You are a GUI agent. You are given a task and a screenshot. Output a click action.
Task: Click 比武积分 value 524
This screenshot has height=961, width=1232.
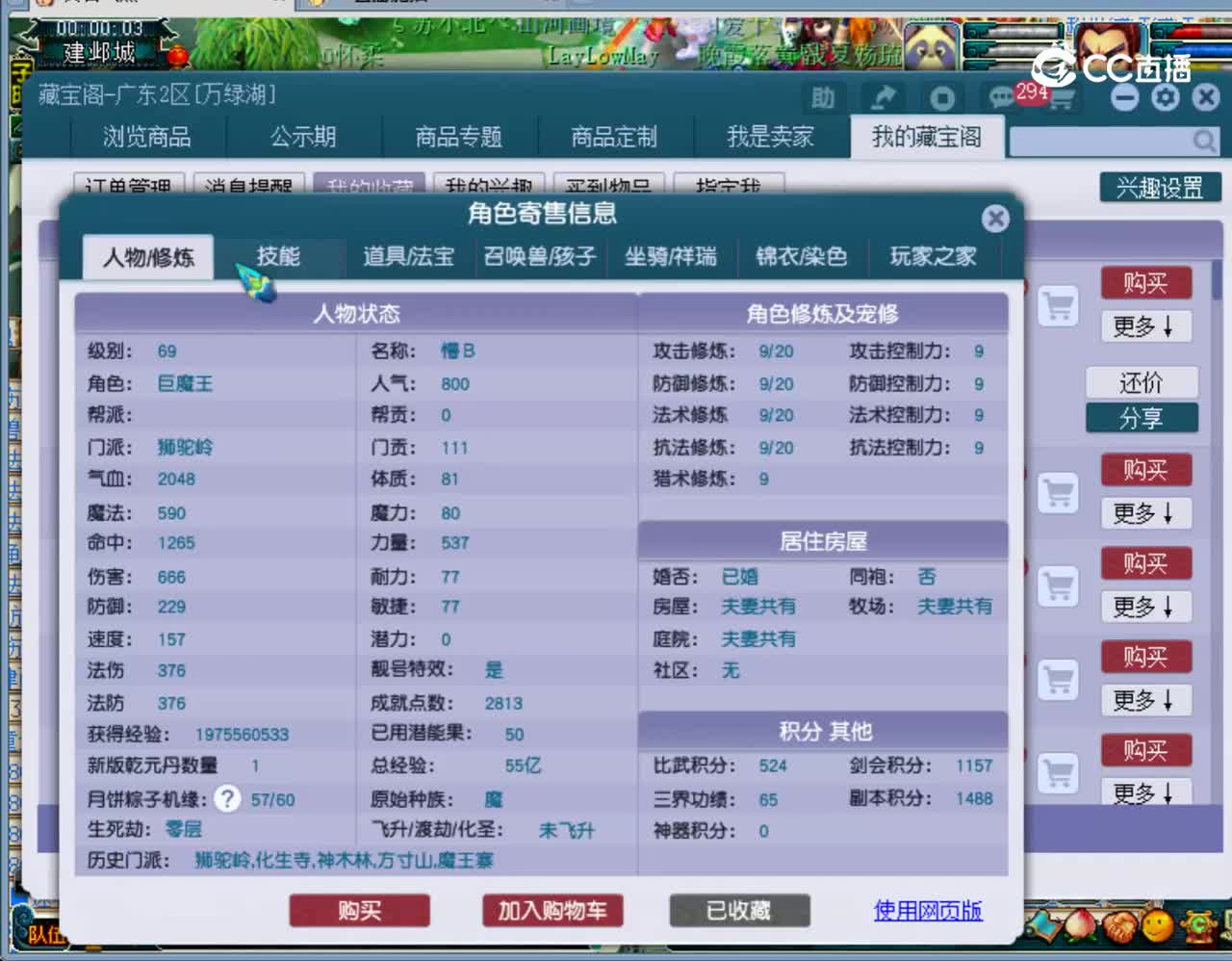point(773,766)
